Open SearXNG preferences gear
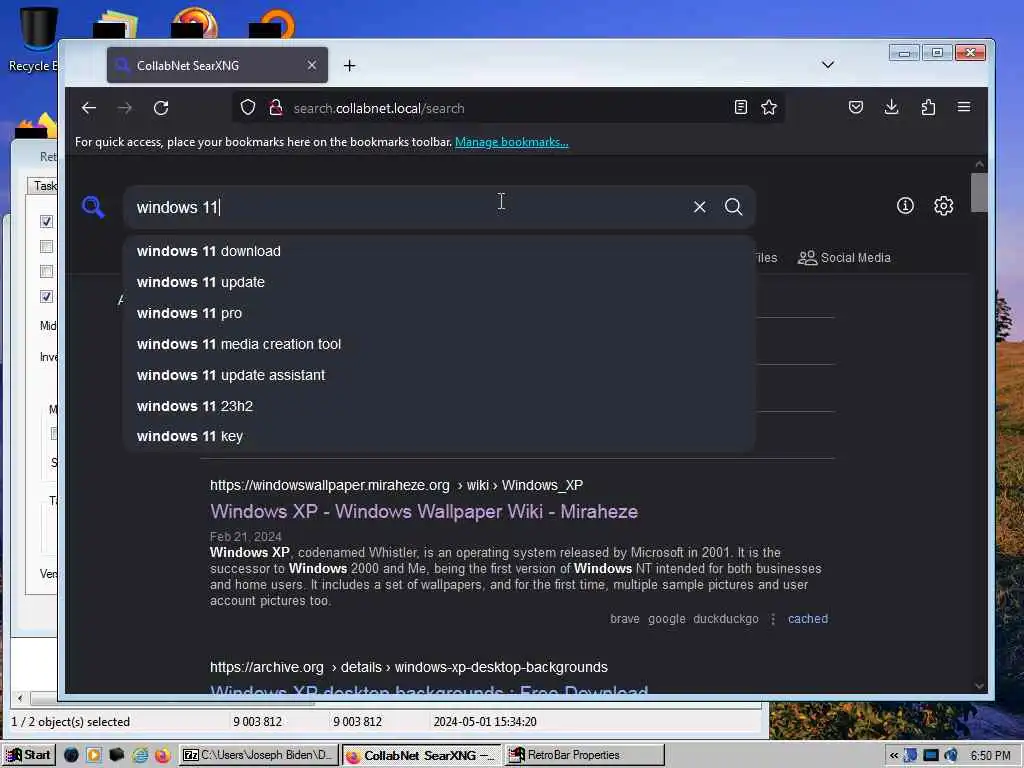The image size is (1024, 768). click(x=943, y=206)
